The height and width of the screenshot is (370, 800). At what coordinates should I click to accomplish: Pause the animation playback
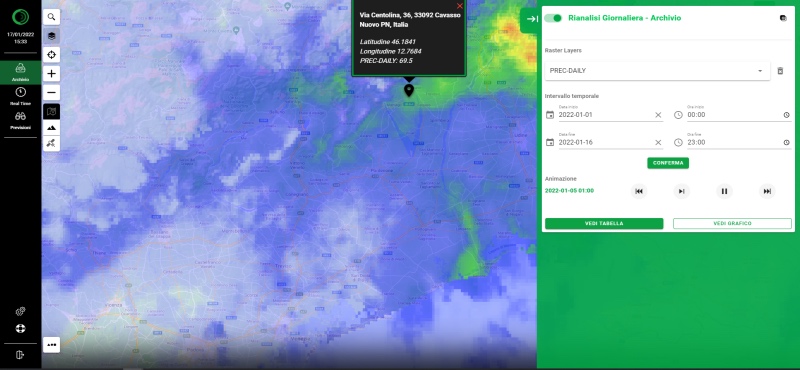pyautogui.click(x=724, y=191)
